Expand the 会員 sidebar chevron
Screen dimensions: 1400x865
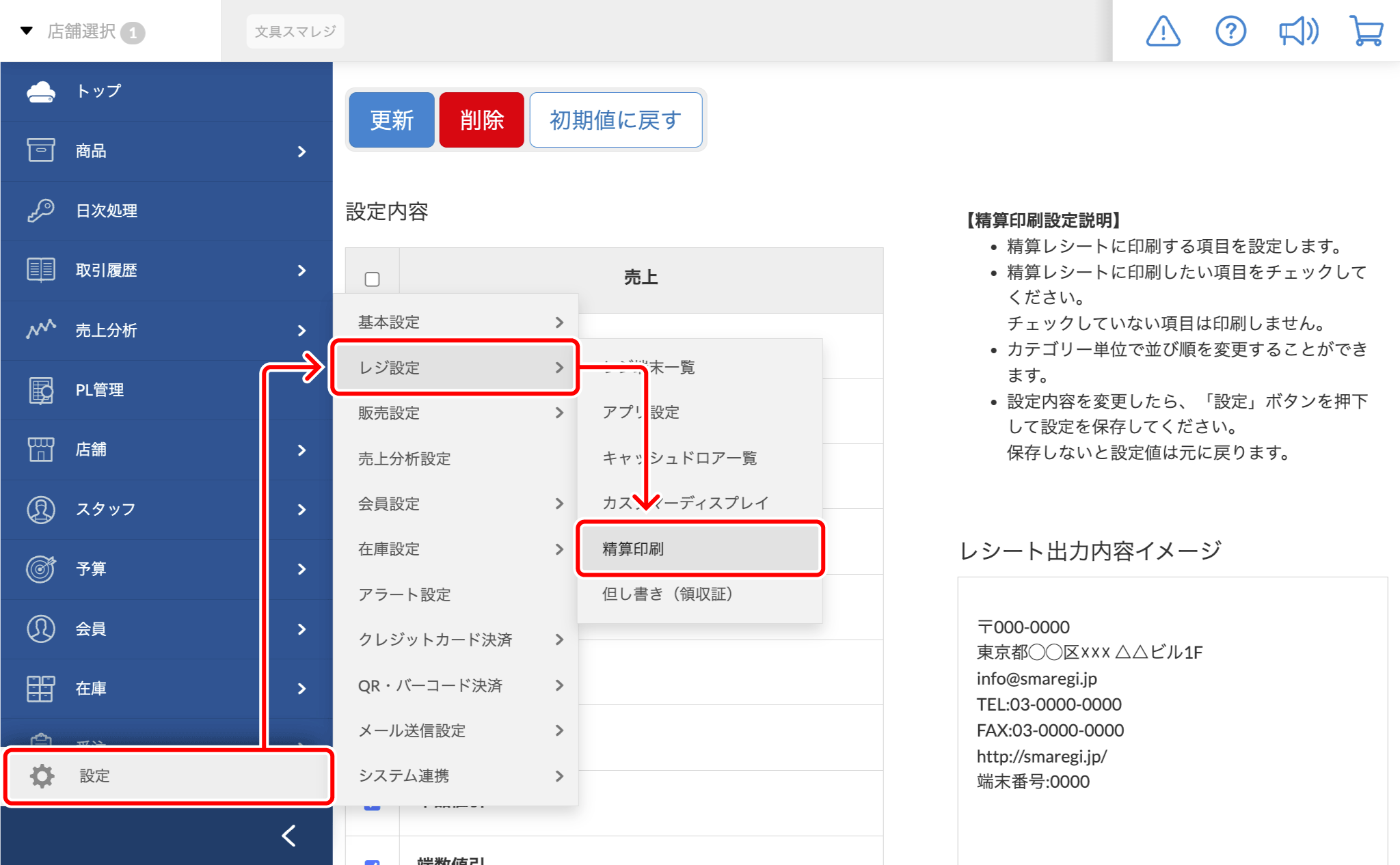click(302, 629)
